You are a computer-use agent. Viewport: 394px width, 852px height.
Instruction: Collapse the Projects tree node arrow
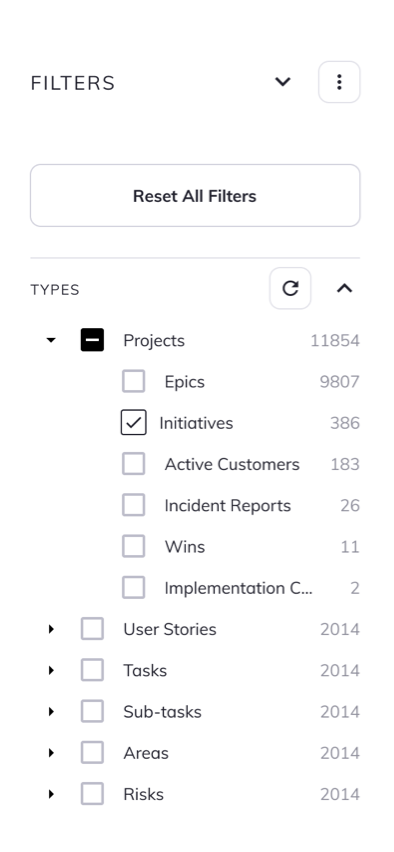51,340
